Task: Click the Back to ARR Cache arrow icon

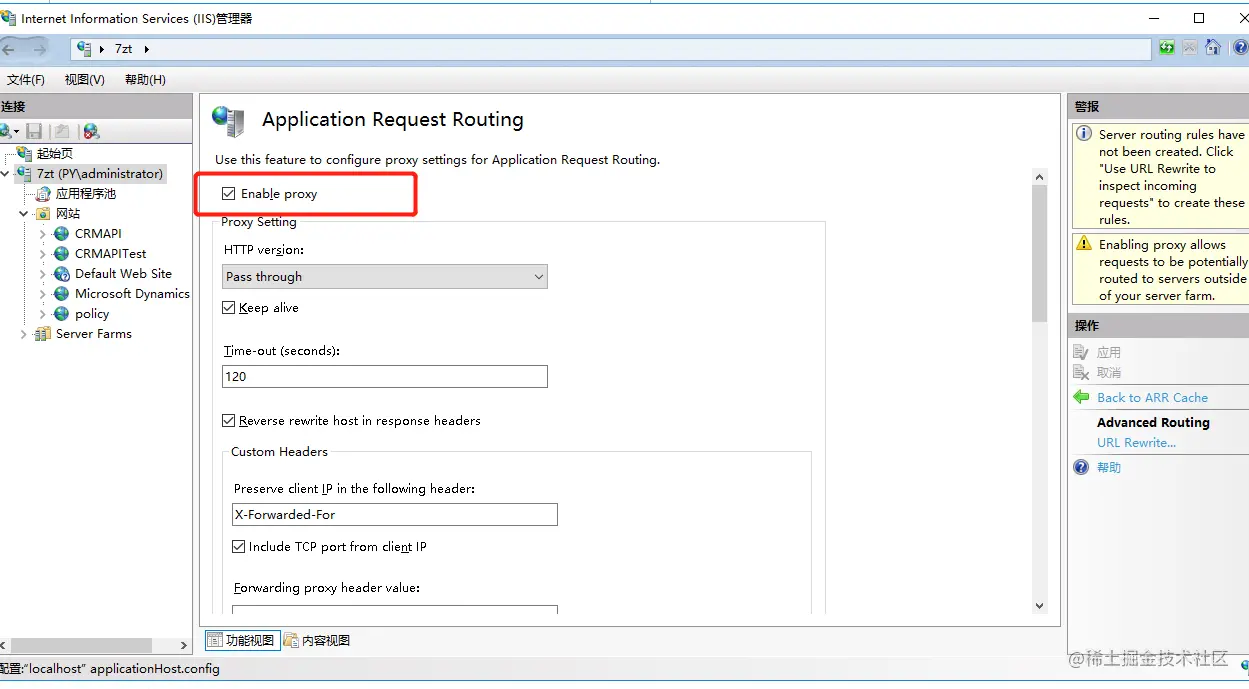Action: (x=1081, y=397)
